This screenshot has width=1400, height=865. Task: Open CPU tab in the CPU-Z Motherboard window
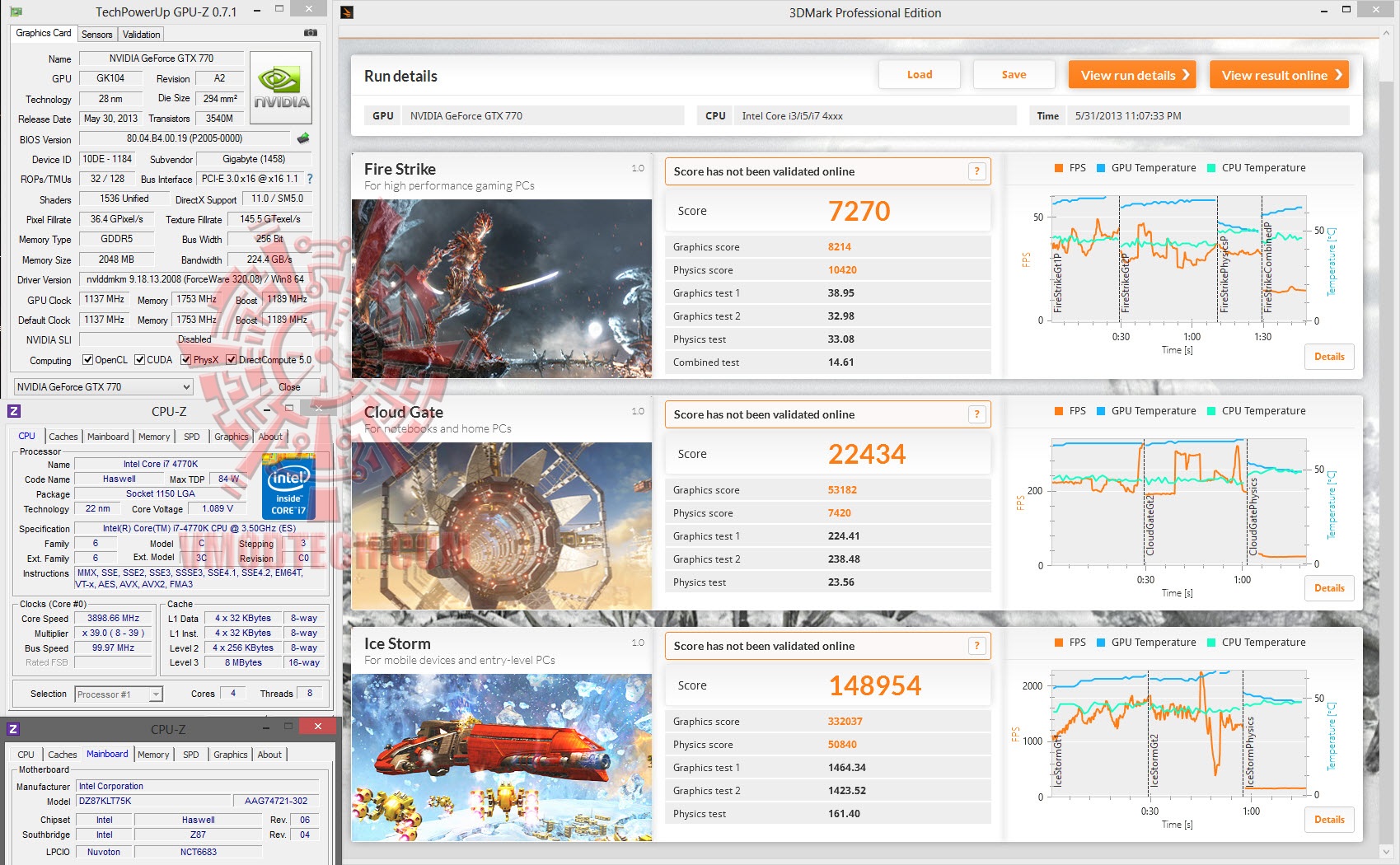pyautogui.click(x=26, y=755)
